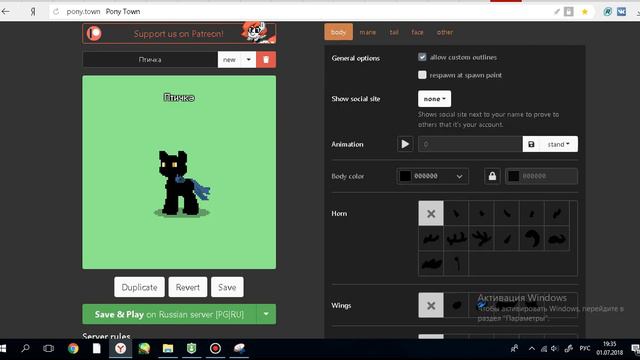This screenshot has width=640, height=360.
Task: Open File Explorer from taskbar
Action: [168, 349]
